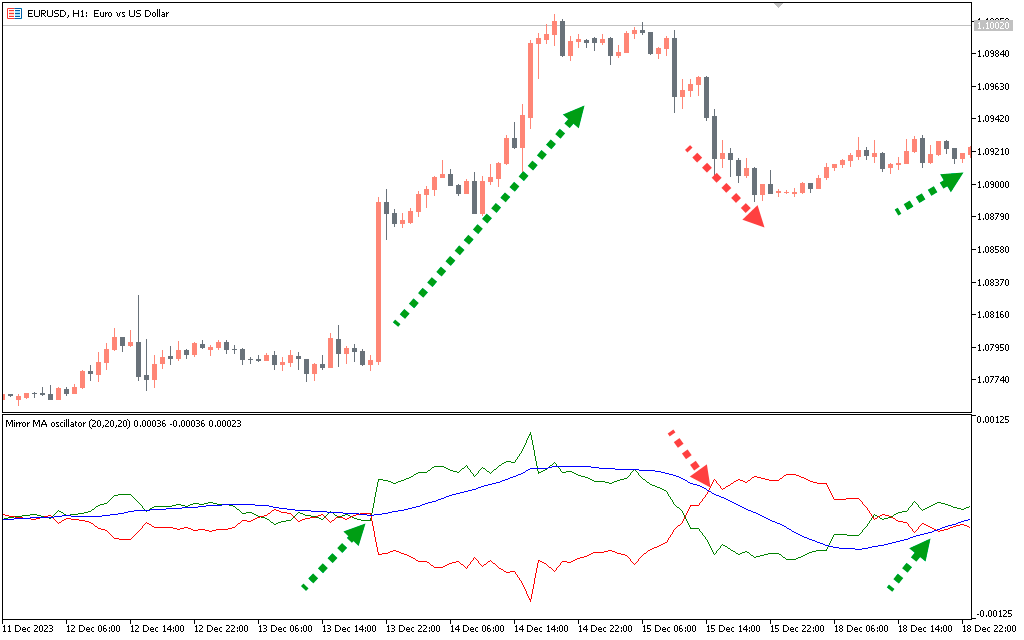Click price scale value 1.09420
The image size is (1024, 640).
pos(993,119)
